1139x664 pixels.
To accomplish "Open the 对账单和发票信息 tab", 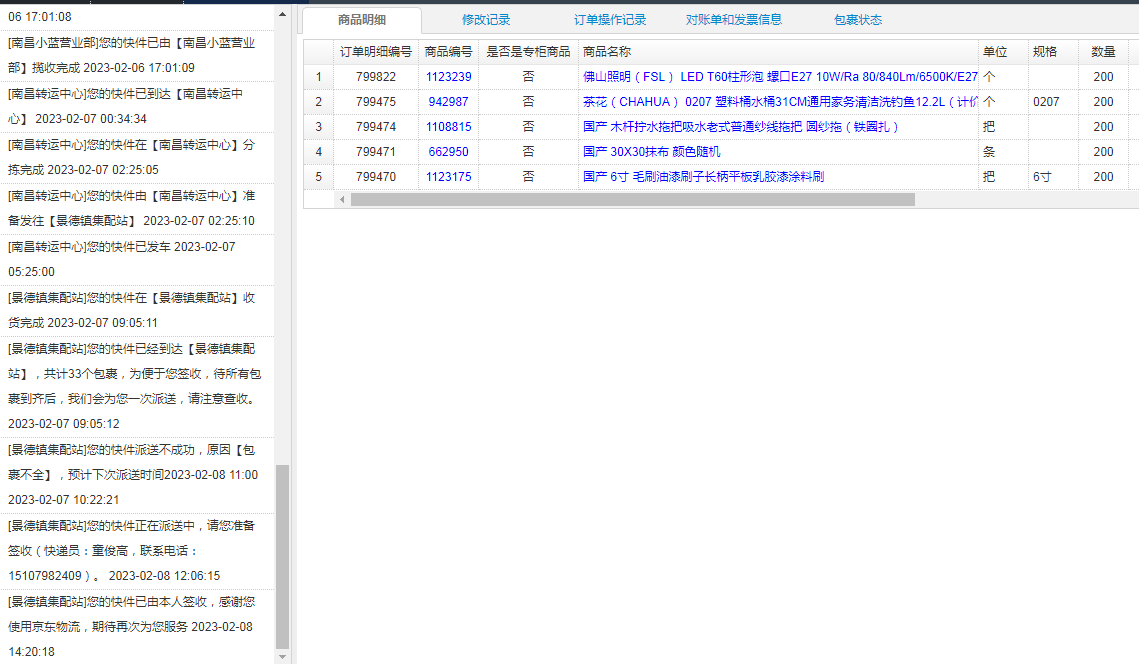I will [x=734, y=20].
